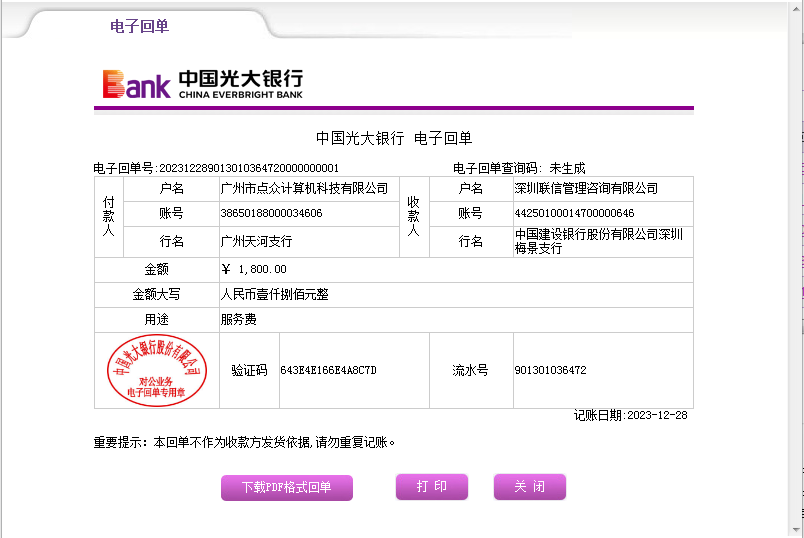Click the 下载PDF格式回单 button
This screenshot has width=804, height=538.
click(x=287, y=487)
